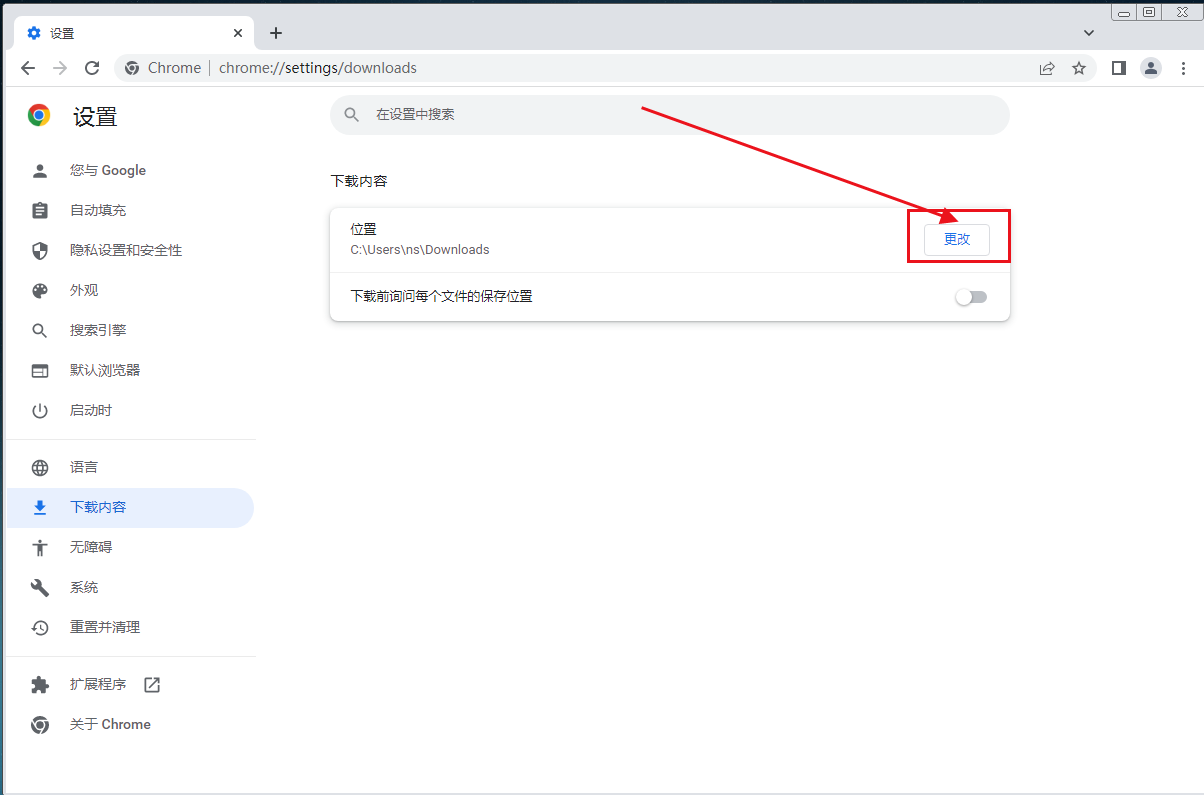Click the restore clock icon beside 重置并清理
This screenshot has width=1204, height=795.
[40, 627]
